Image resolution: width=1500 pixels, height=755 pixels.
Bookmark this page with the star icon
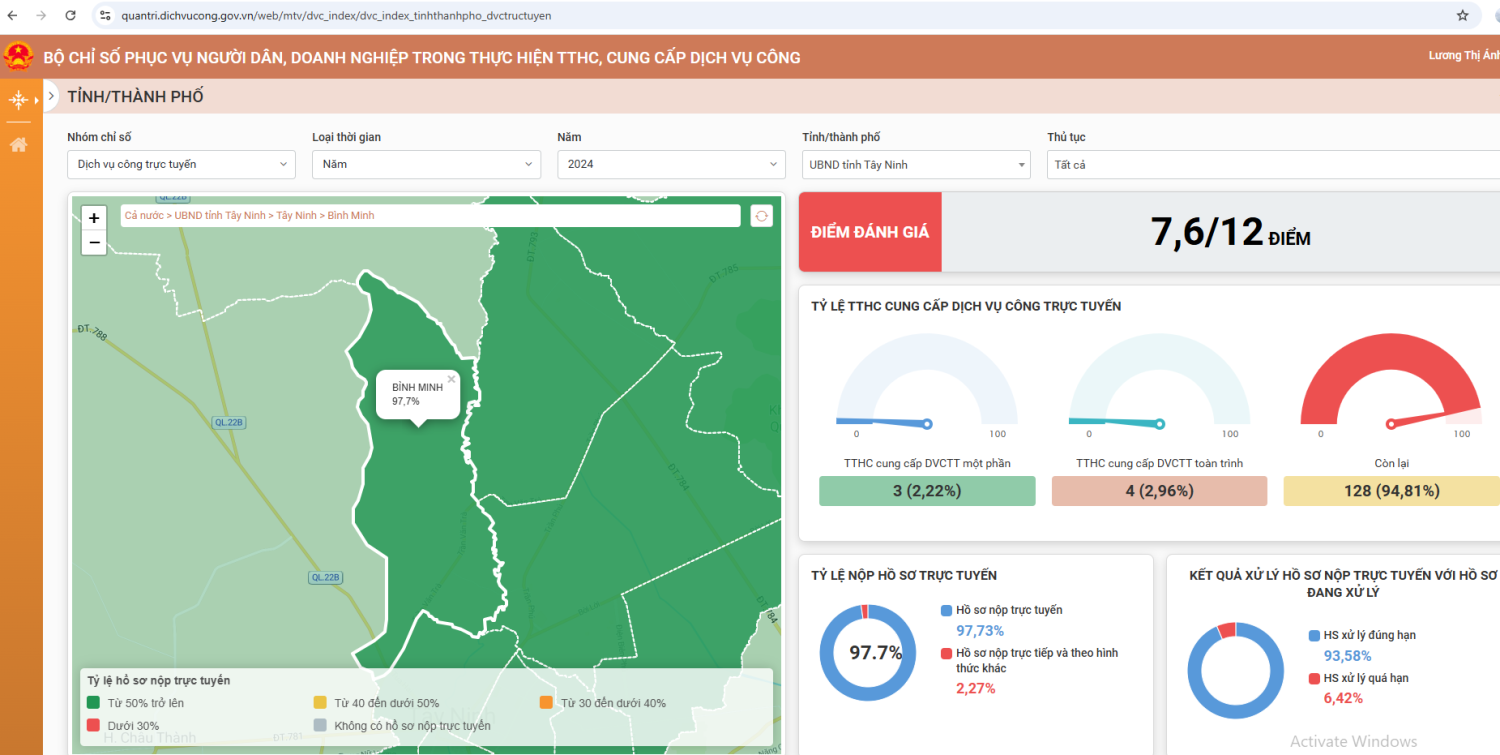click(x=1462, y=16)
